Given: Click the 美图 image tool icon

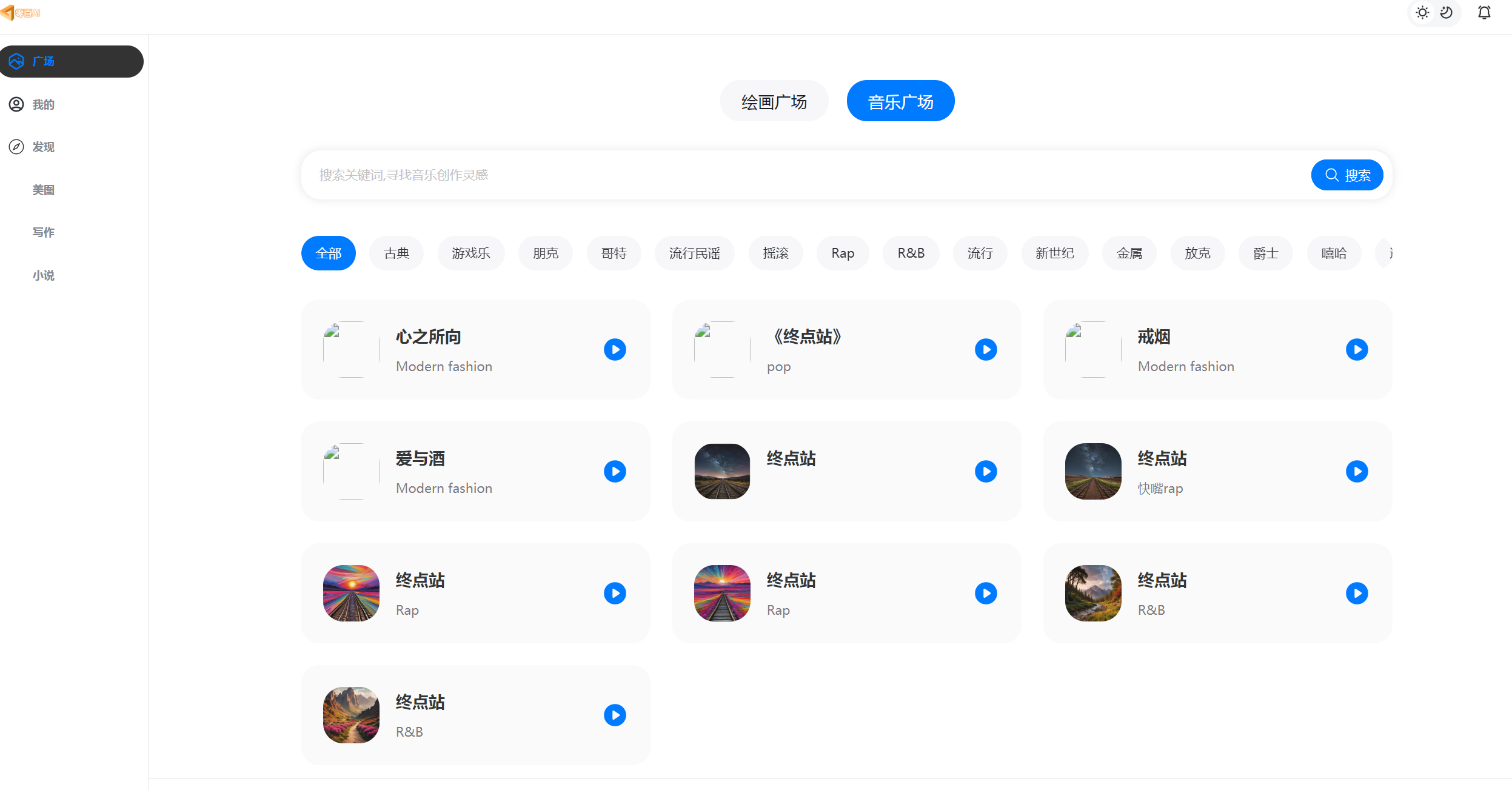Looking at the screenshot, I should (44, 190).
